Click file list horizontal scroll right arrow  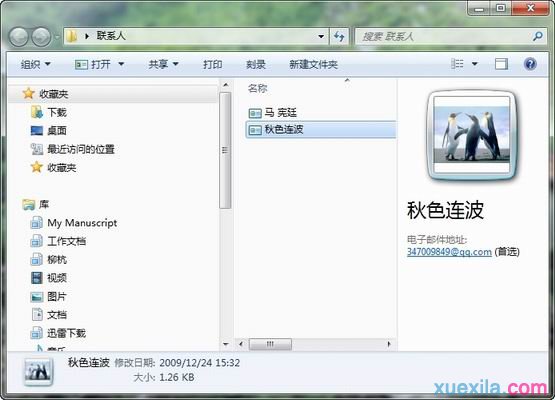[389, 344]
